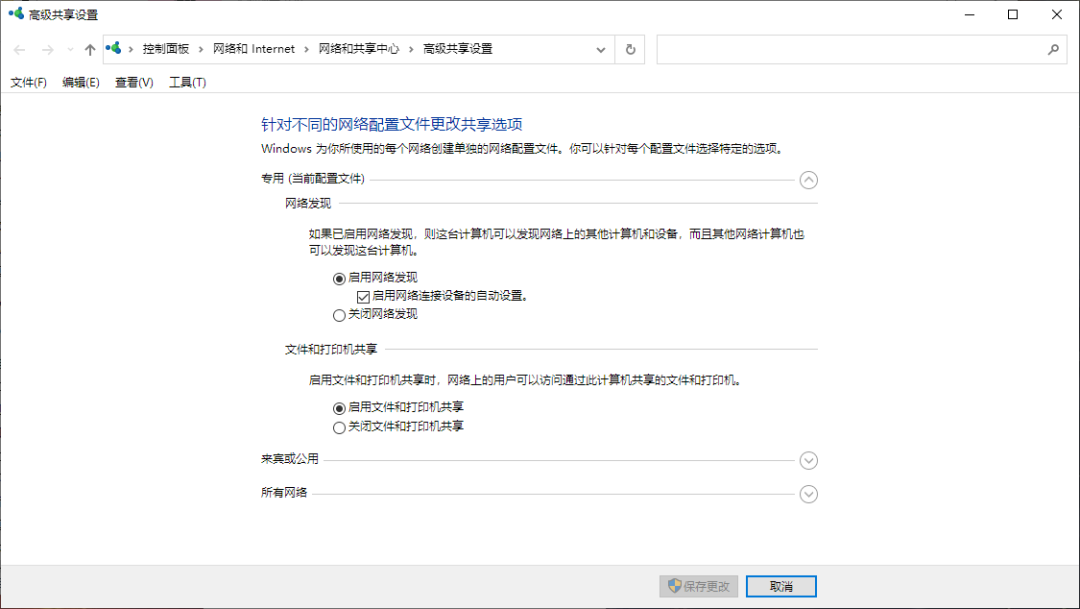Screen dimensions: 1080x609
Task: Select 关闭网络发现 radio button
Action: click(339, 315)
